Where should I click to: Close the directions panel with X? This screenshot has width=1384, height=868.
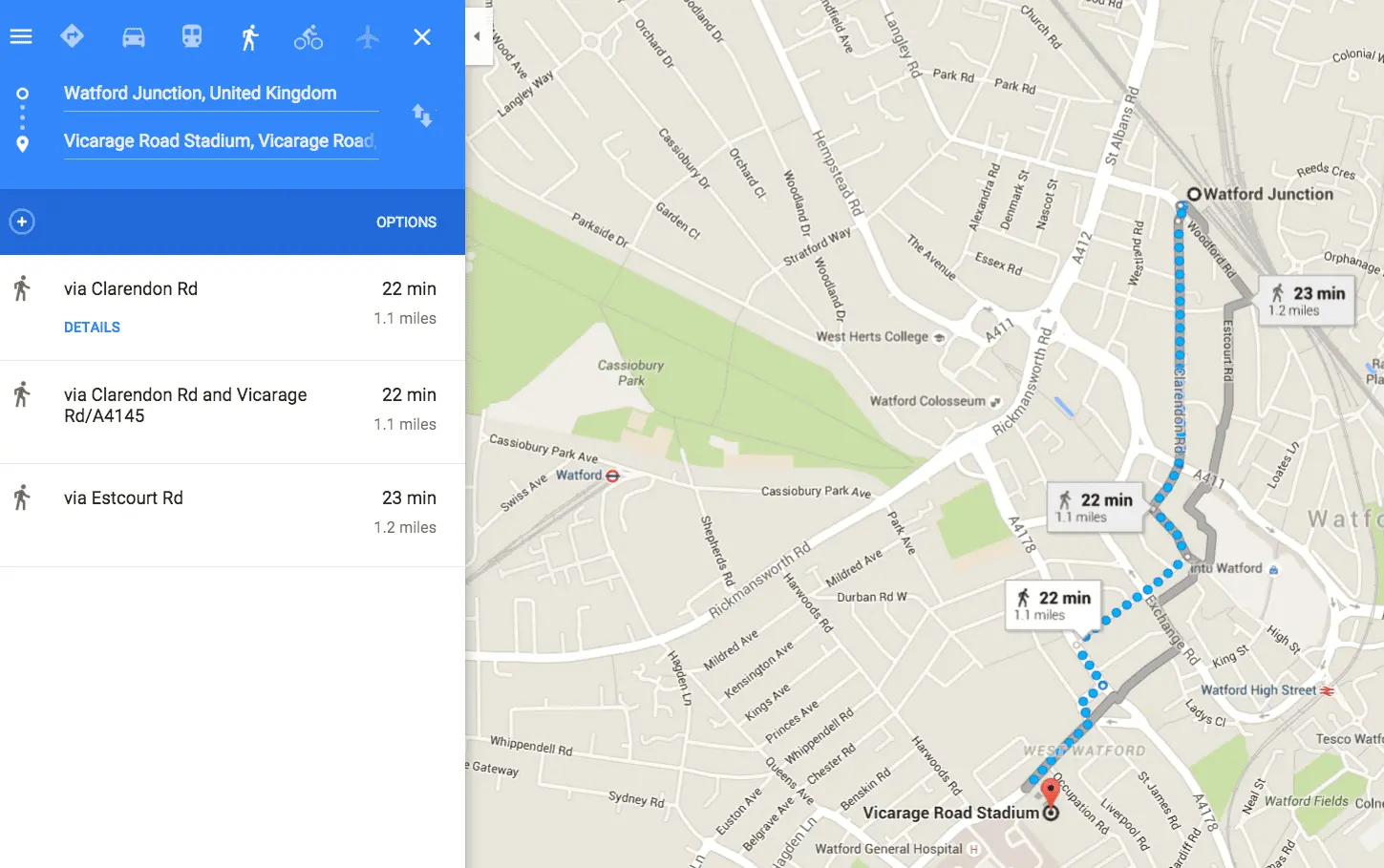422,37
